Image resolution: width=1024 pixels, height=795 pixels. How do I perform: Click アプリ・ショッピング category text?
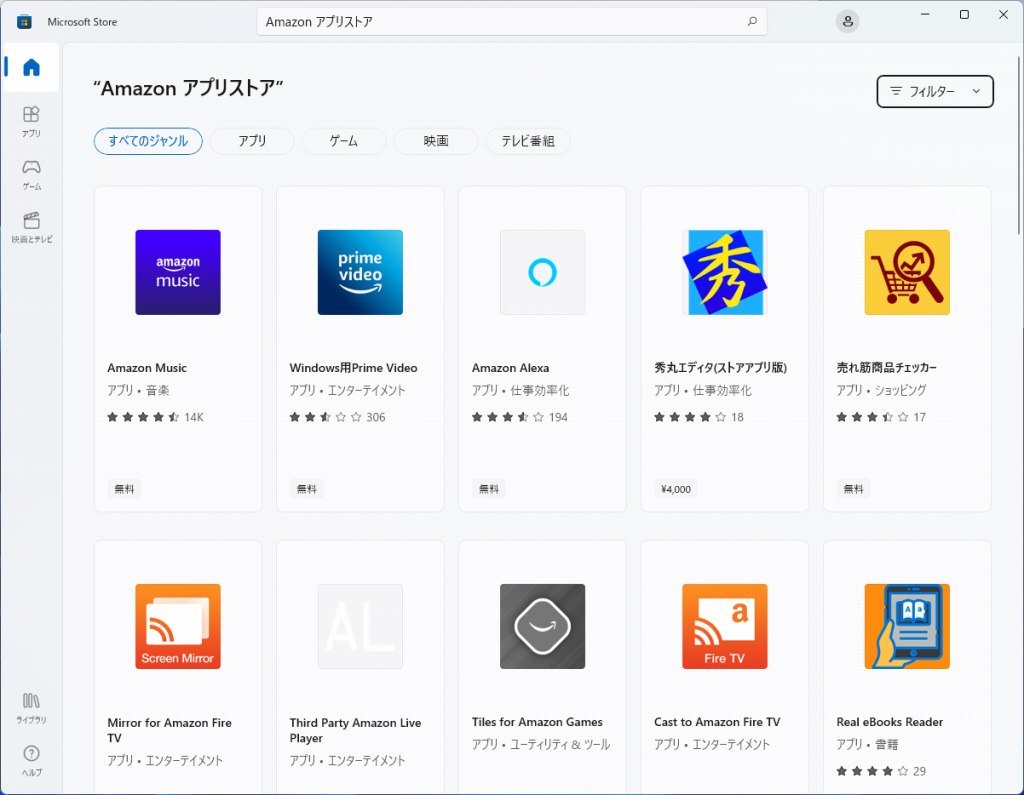[x=881, y=390]
